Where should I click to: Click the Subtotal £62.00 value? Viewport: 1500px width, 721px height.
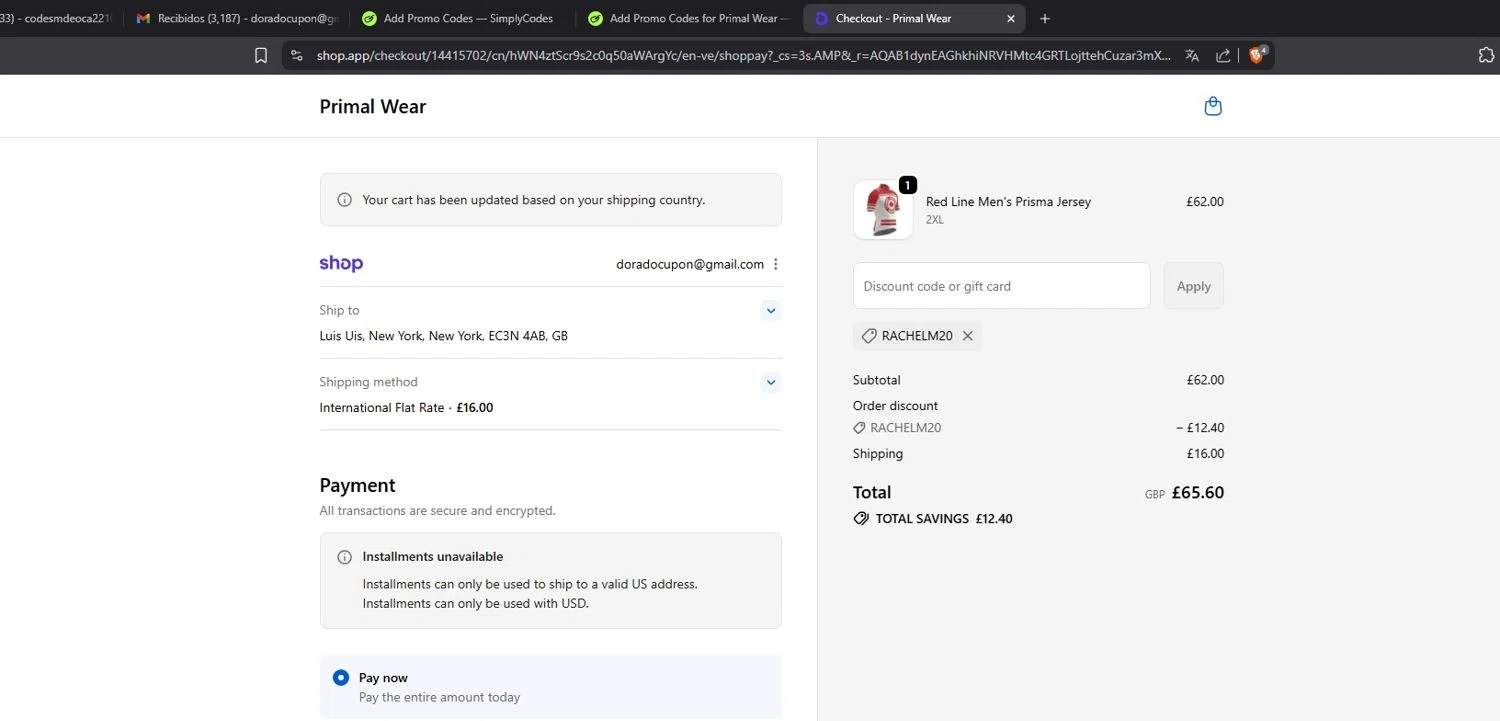[x=1205, y=380]
